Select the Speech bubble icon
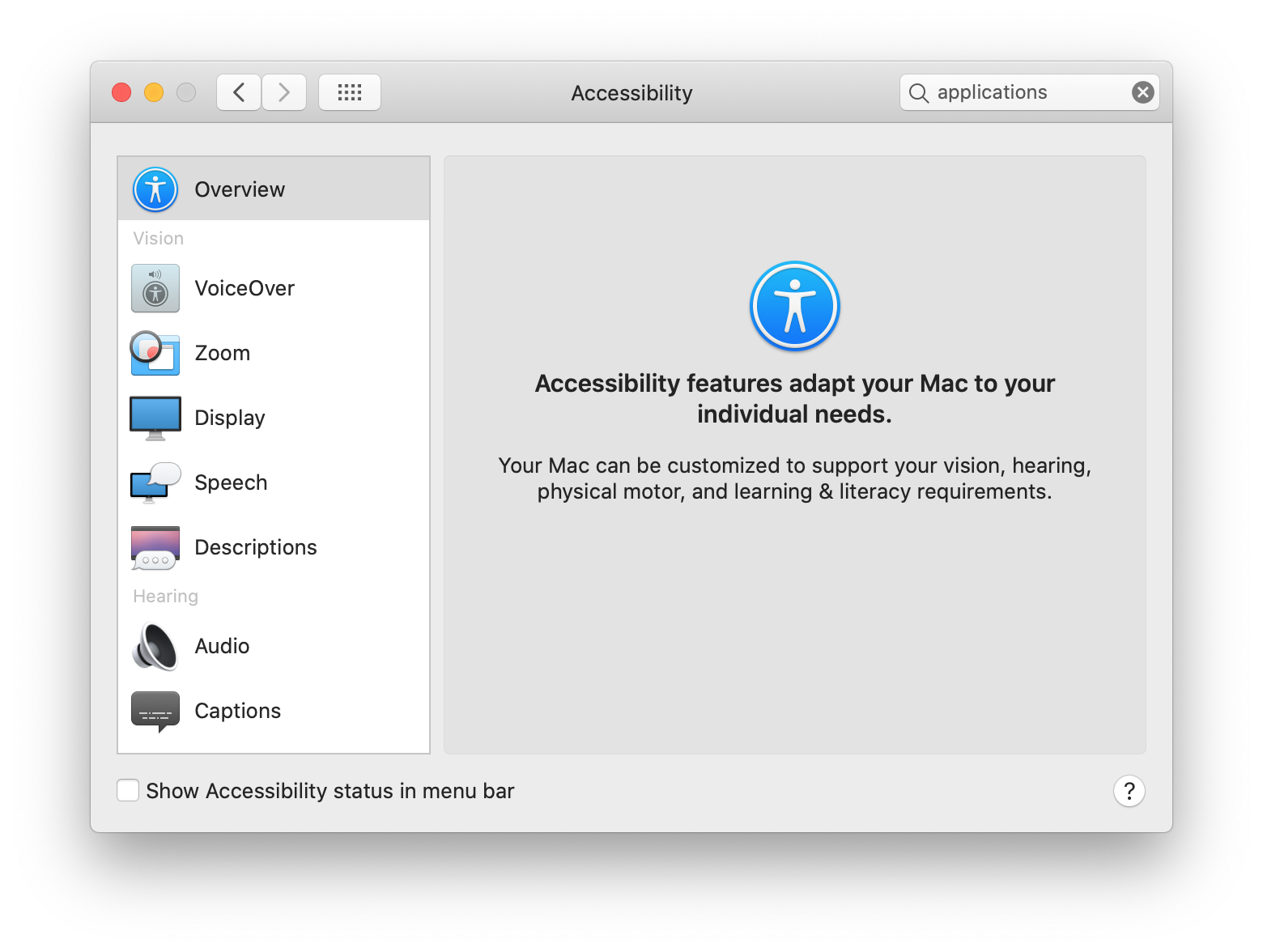This screenshot has height=952, width=1263. click(155, 482)
